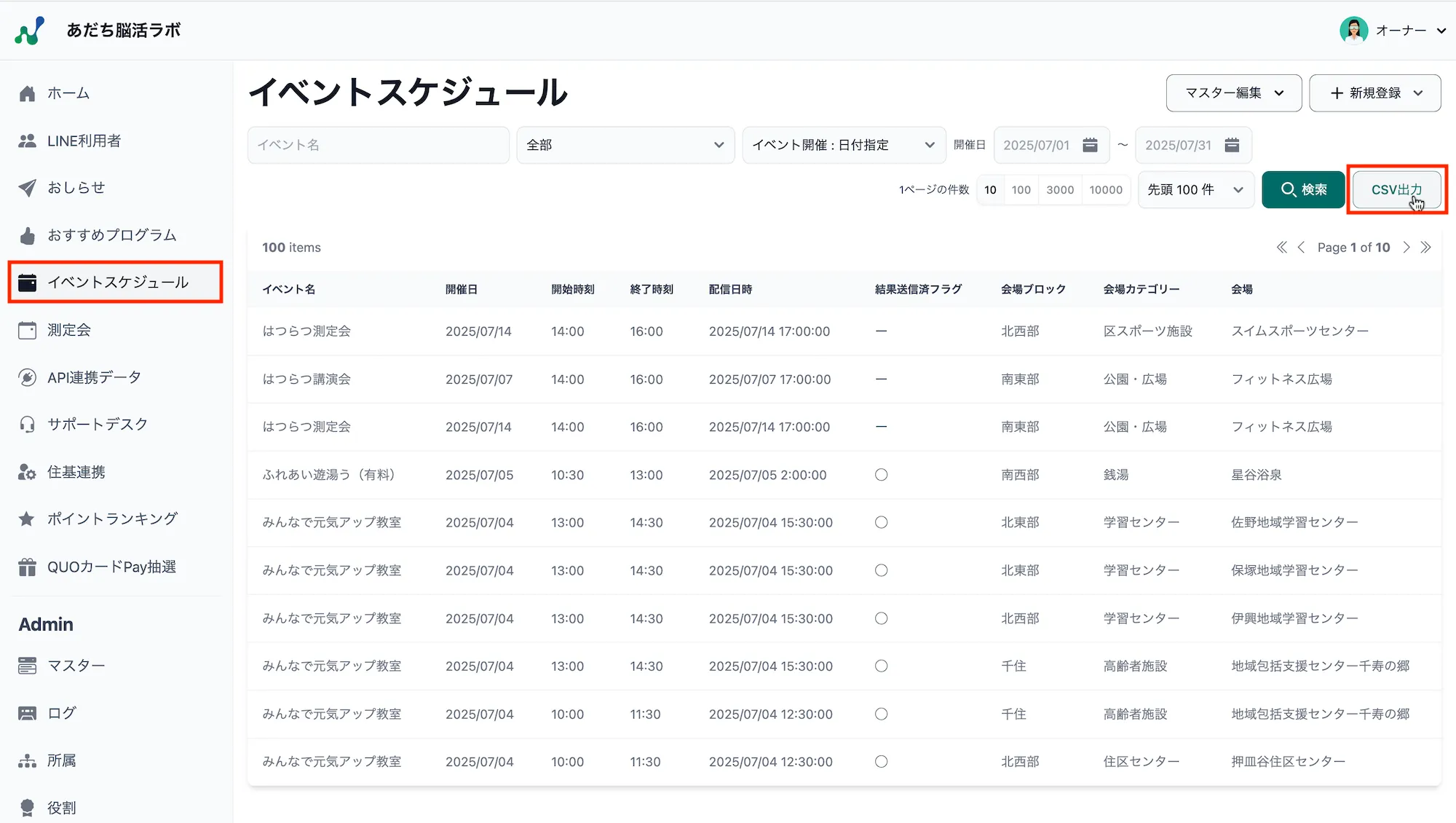Open the start date calendar picker icon
Screen dimensions: 1456x823
[x=1090, y=145]
